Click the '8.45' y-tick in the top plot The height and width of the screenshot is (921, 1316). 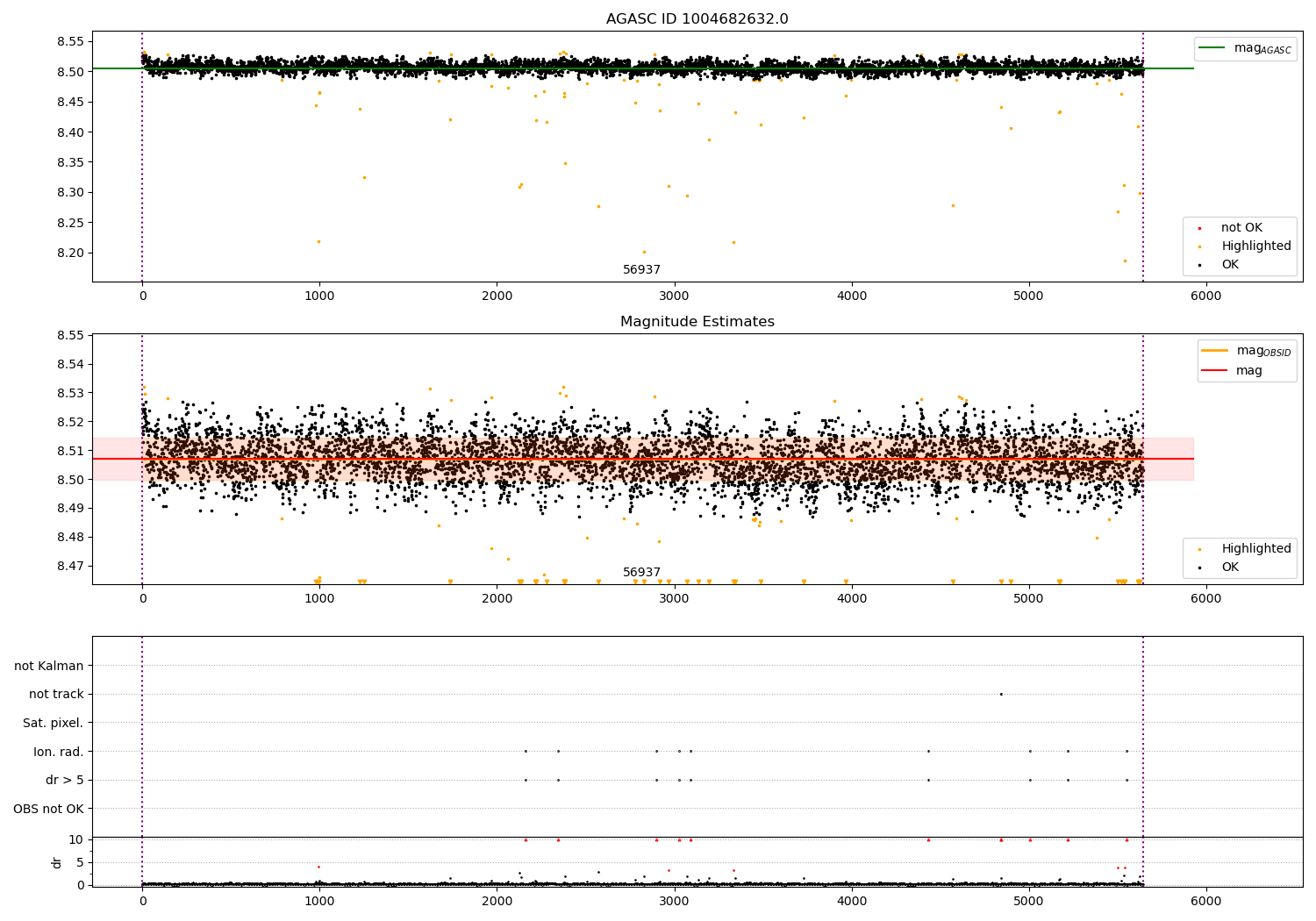click(69, 103)
